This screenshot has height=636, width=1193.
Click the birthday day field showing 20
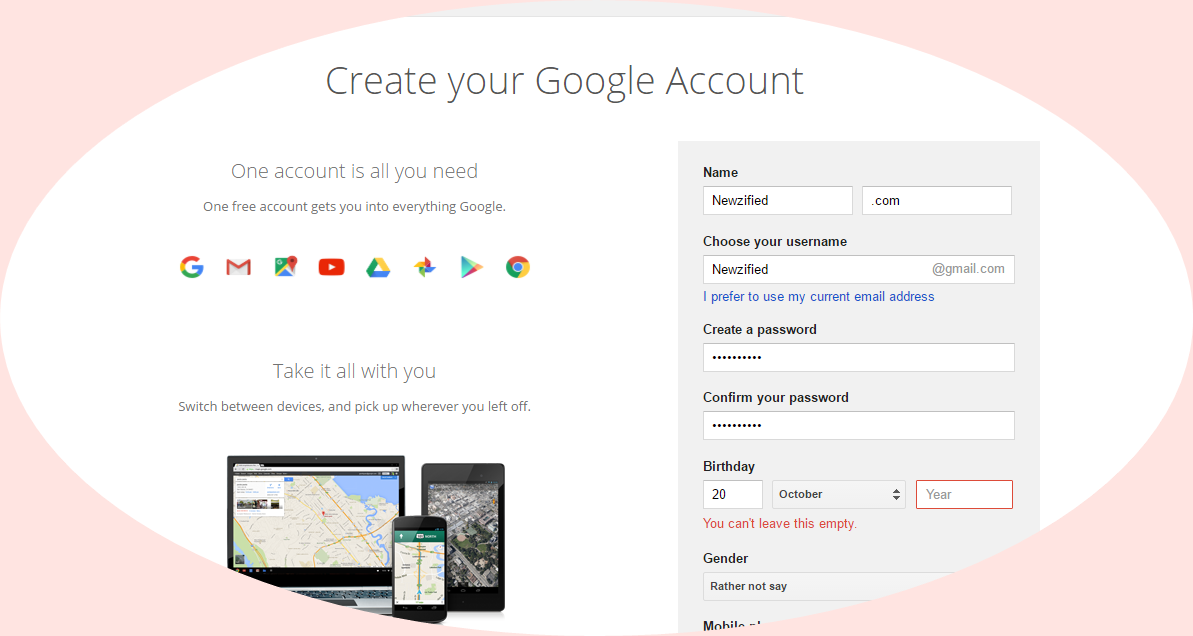(x=732, y=493)
